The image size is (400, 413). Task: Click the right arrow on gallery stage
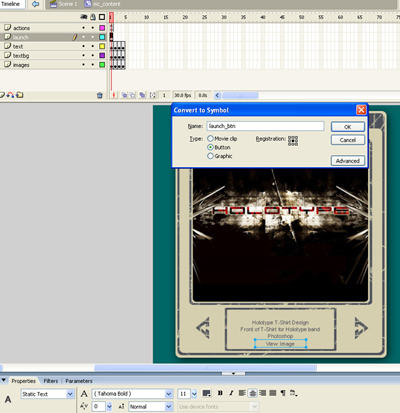[361, 328]
